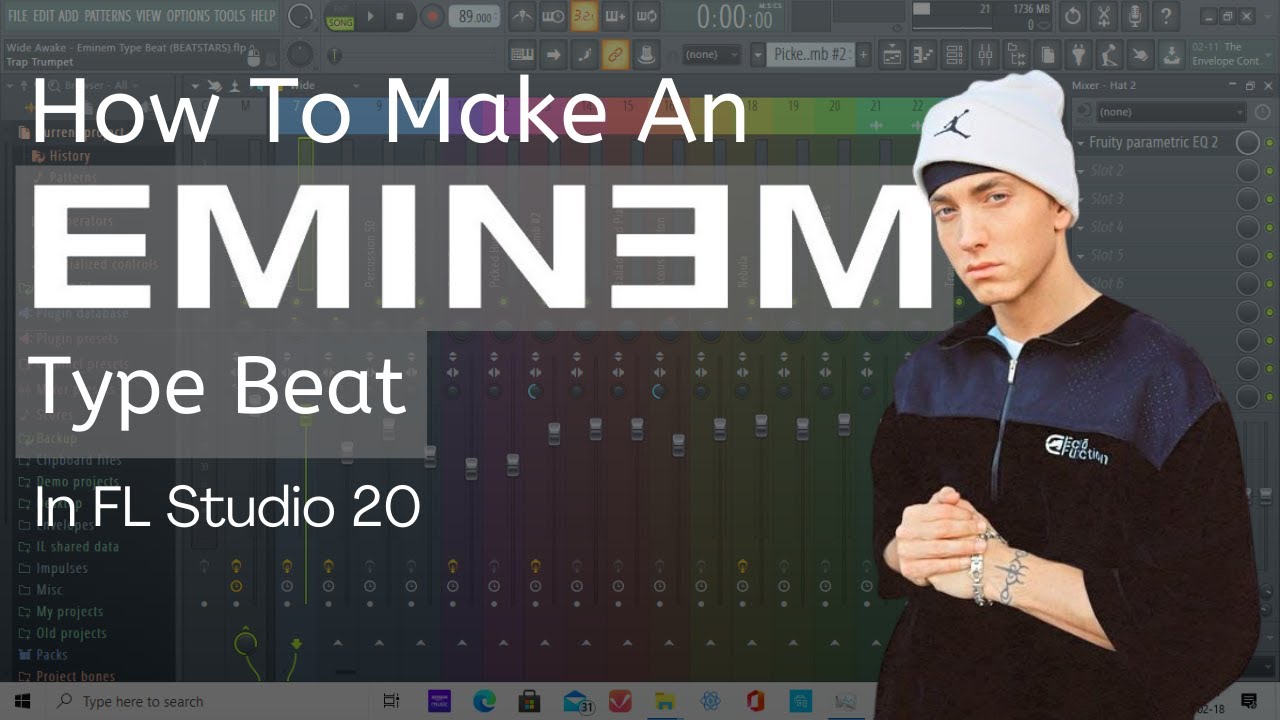Image resolution: width=1280 pixels, height=720 pixels.
Task: Adjust Fruity parametric EQ 2 mix knob
Action: click(1247, 143)
